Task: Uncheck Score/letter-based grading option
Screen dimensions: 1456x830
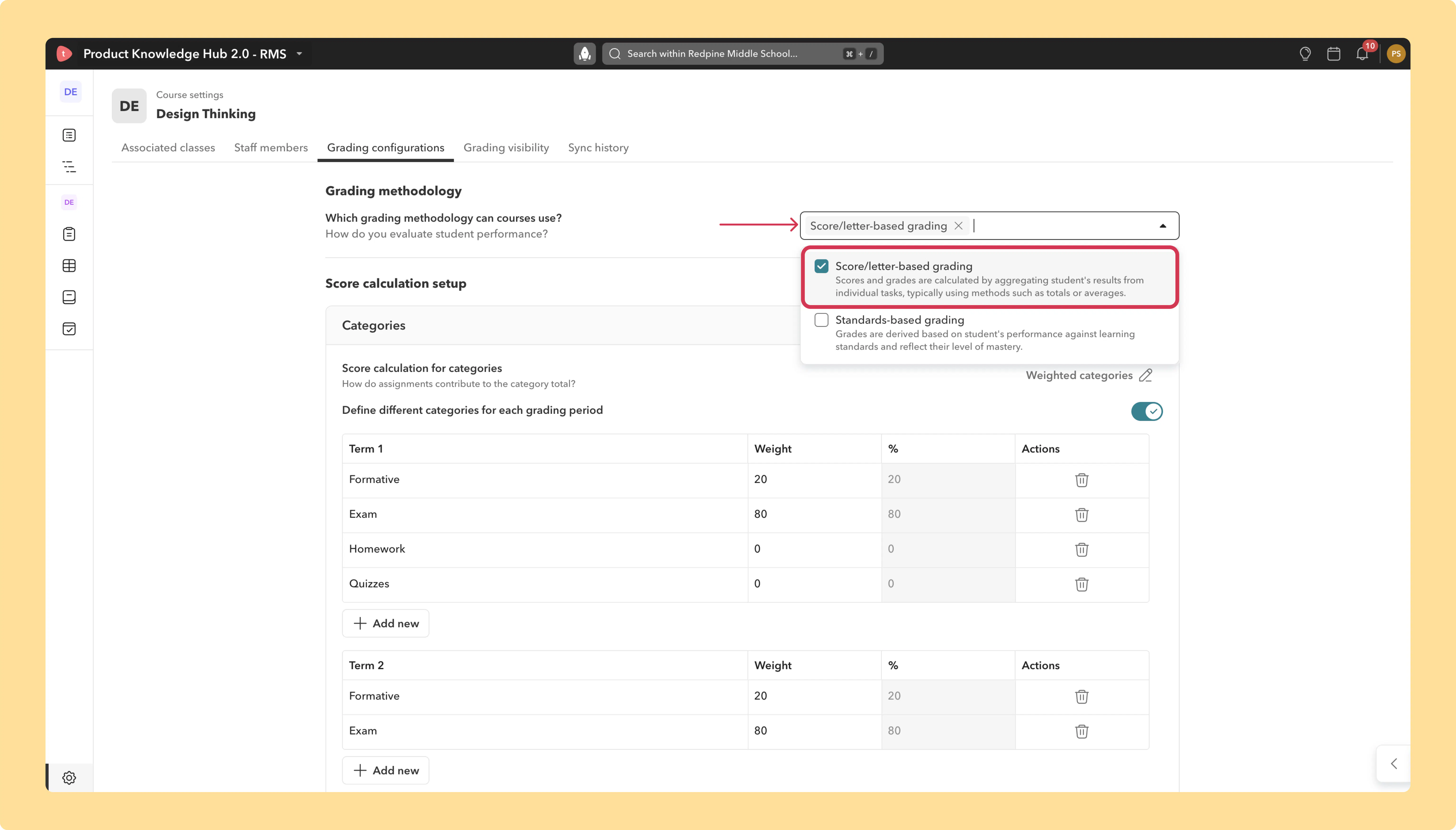Action: pos(821,266)
